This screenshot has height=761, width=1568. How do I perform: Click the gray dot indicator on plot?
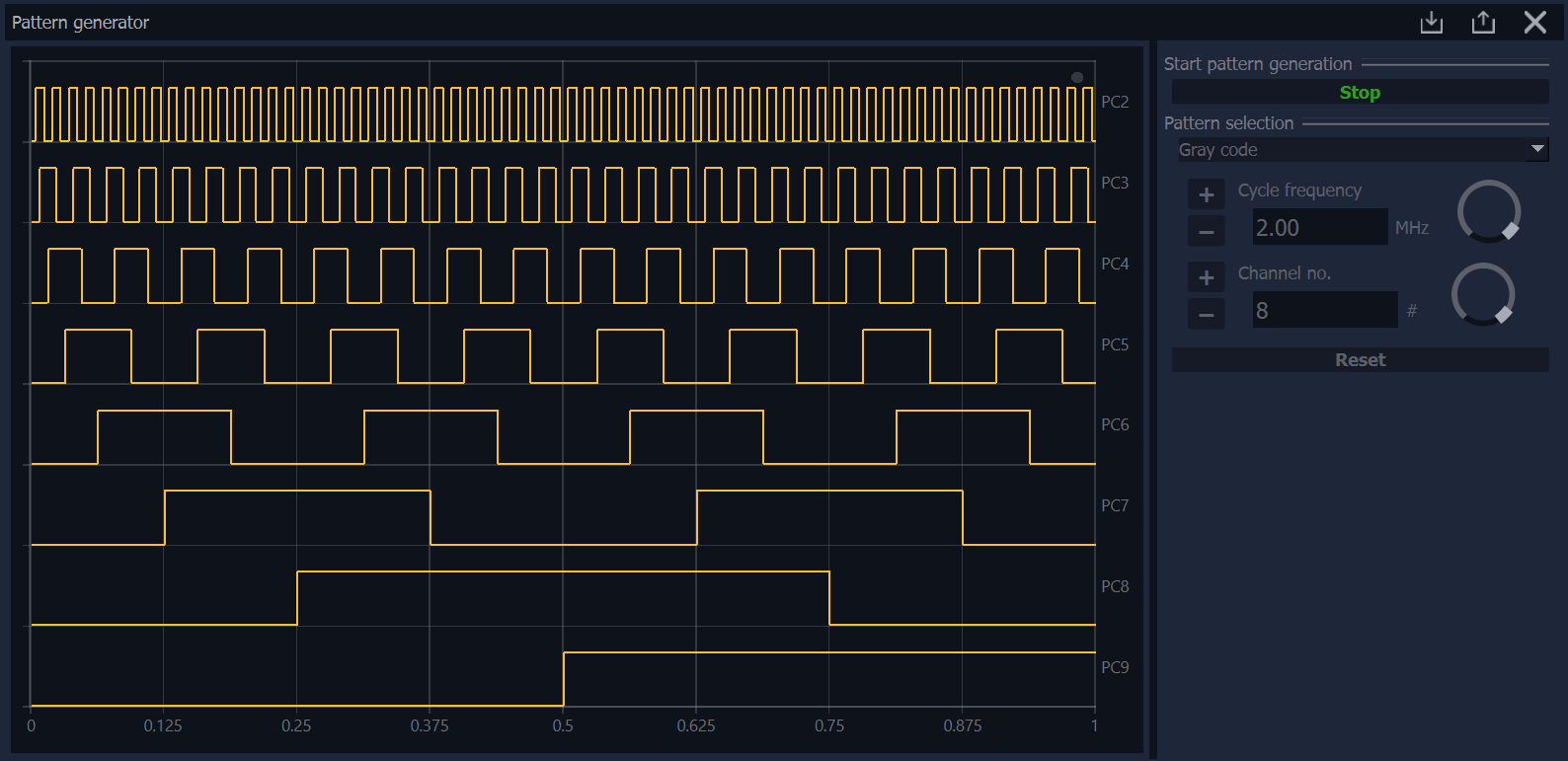coord(1077,77)
